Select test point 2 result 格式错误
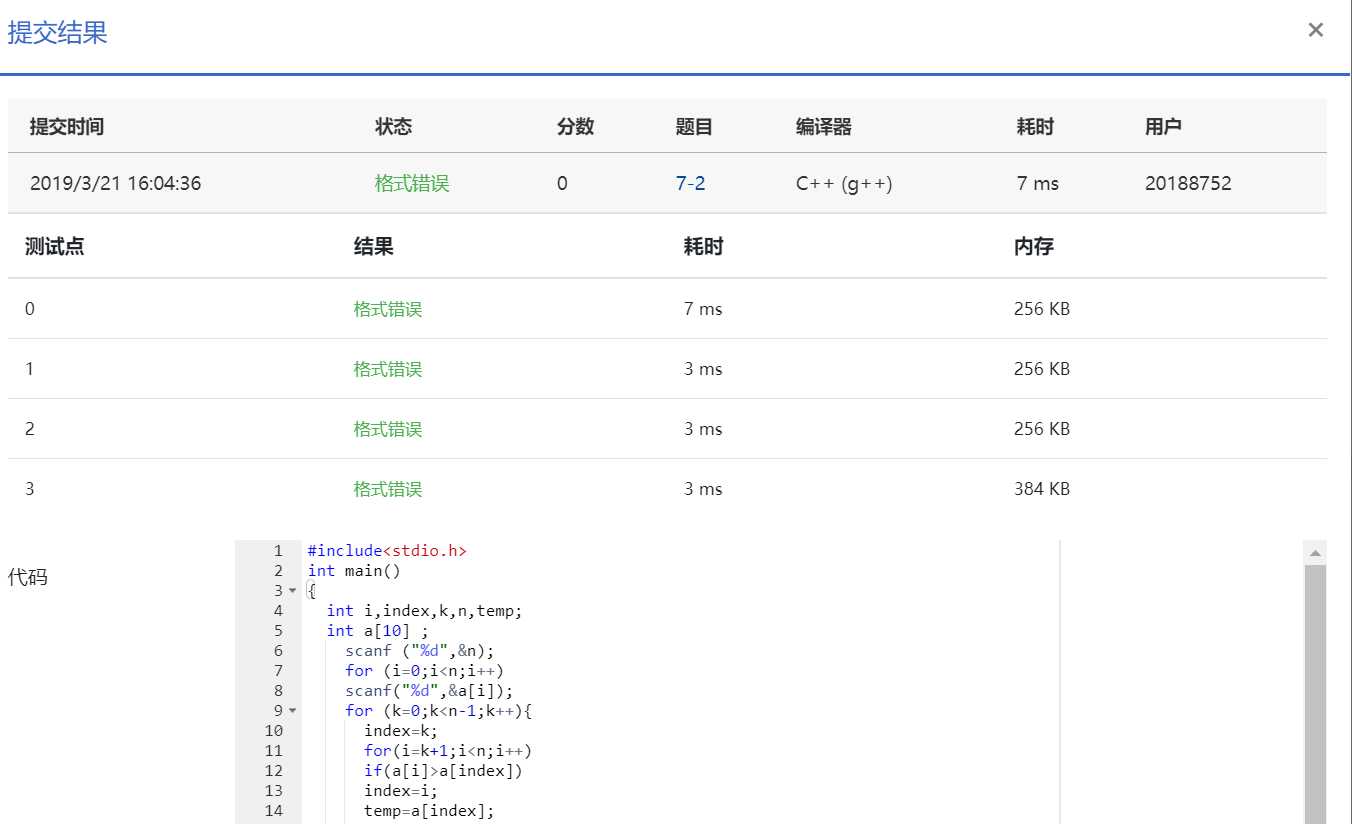The height and width of the screenshot is (824, 1352). [388, 429]
